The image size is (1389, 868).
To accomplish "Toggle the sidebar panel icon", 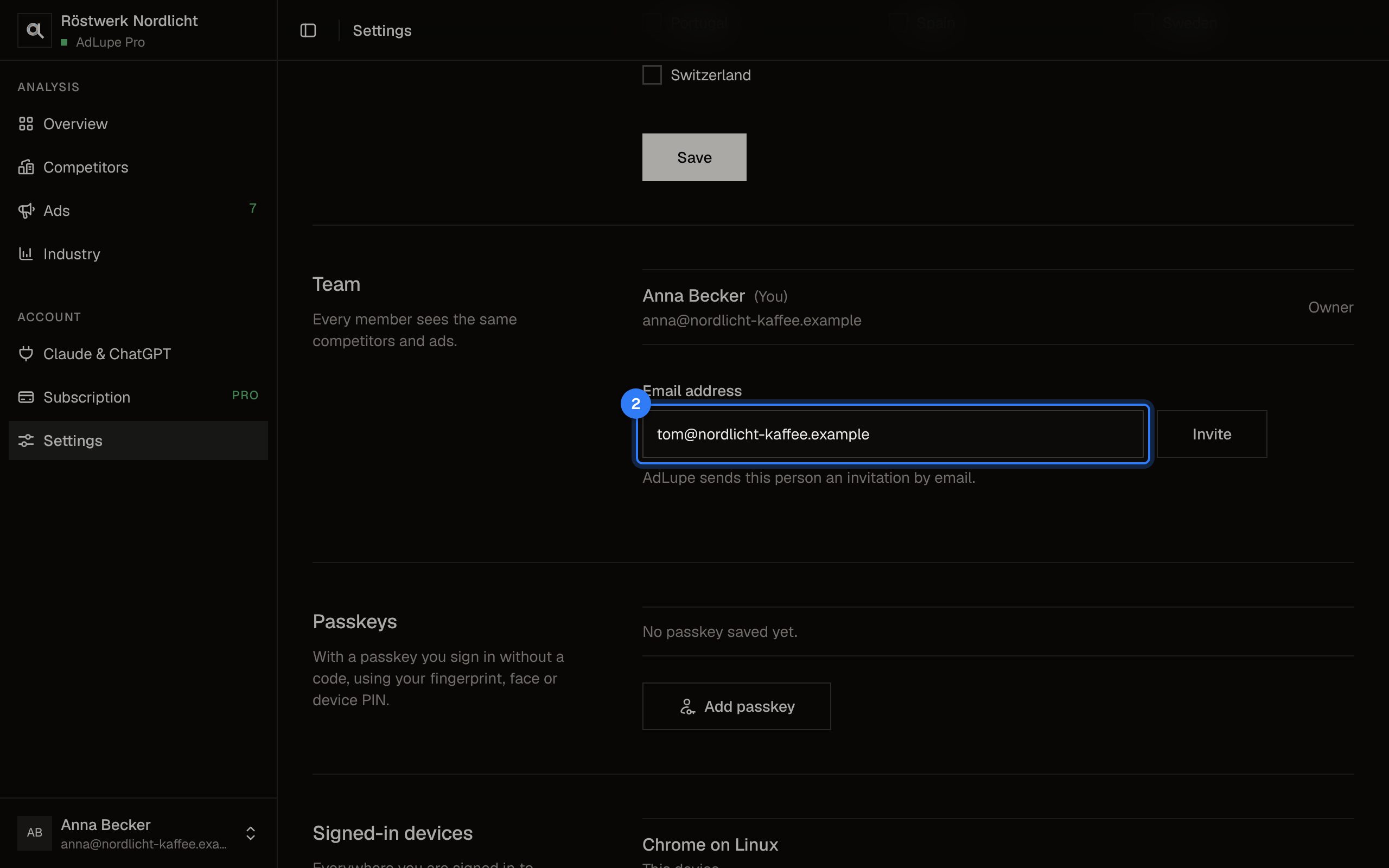I will pyautogui.click(x=308, y=30).
